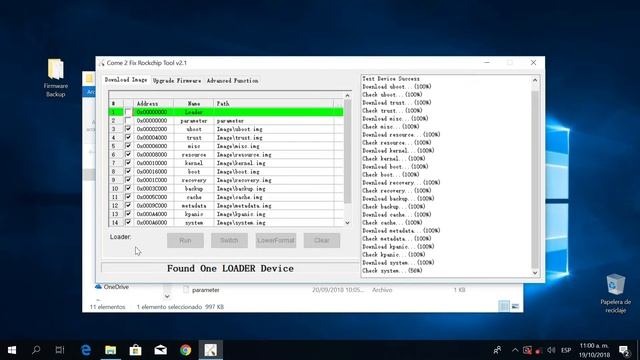Viewport: 640px width, 360px height.
Task: Click 'Test Device Success' log line
Action: click(x=391, y=78)
